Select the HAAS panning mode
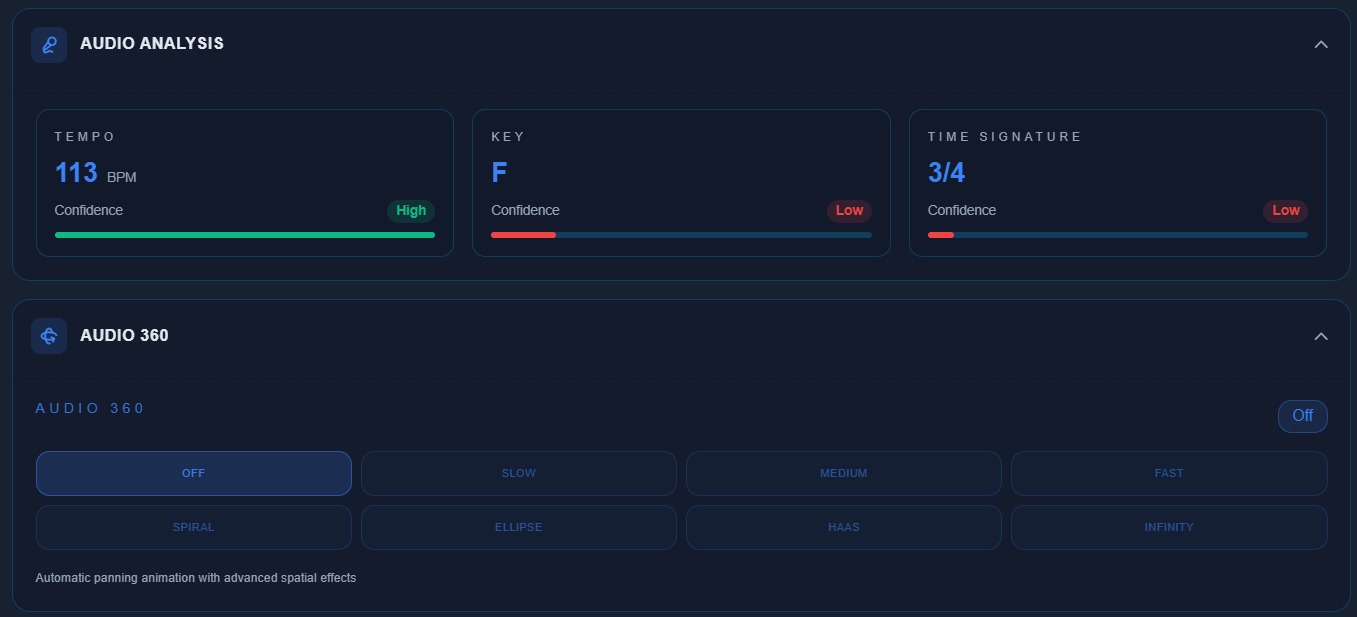Image resolution: width=1357 pixels, height=617 pixels. (x=844, y=527)
